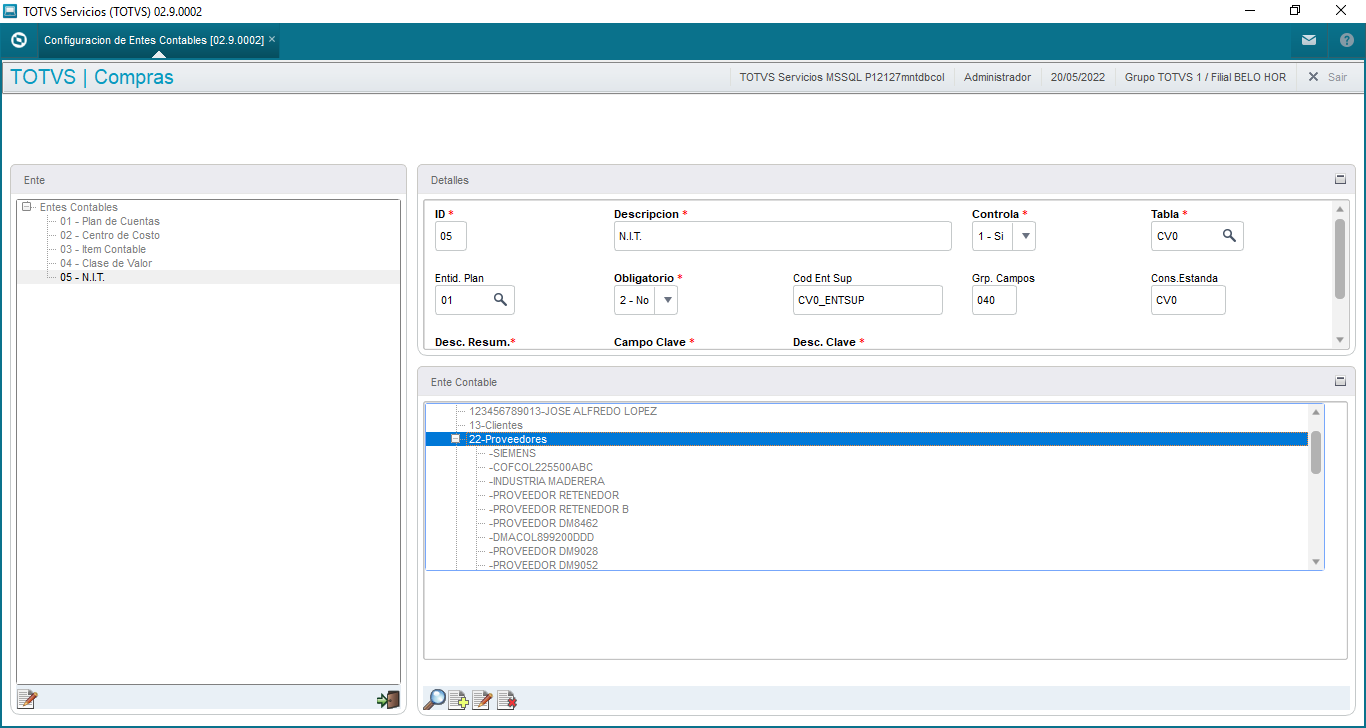Open the Controla dropdown
Screen dimensions: 1366x728
[x=1024, y=236]
